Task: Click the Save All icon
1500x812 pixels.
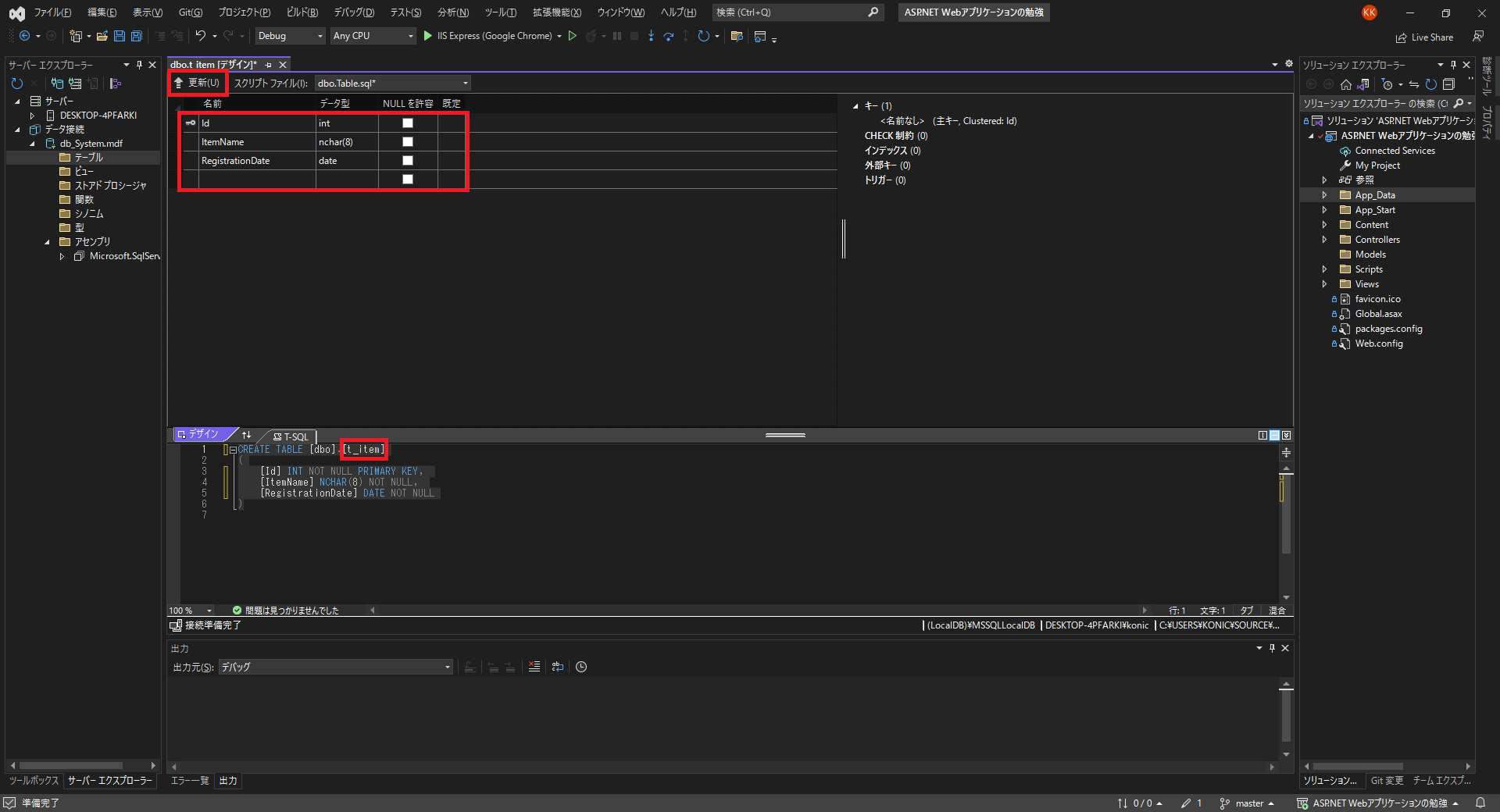Action: coord(136,36)
